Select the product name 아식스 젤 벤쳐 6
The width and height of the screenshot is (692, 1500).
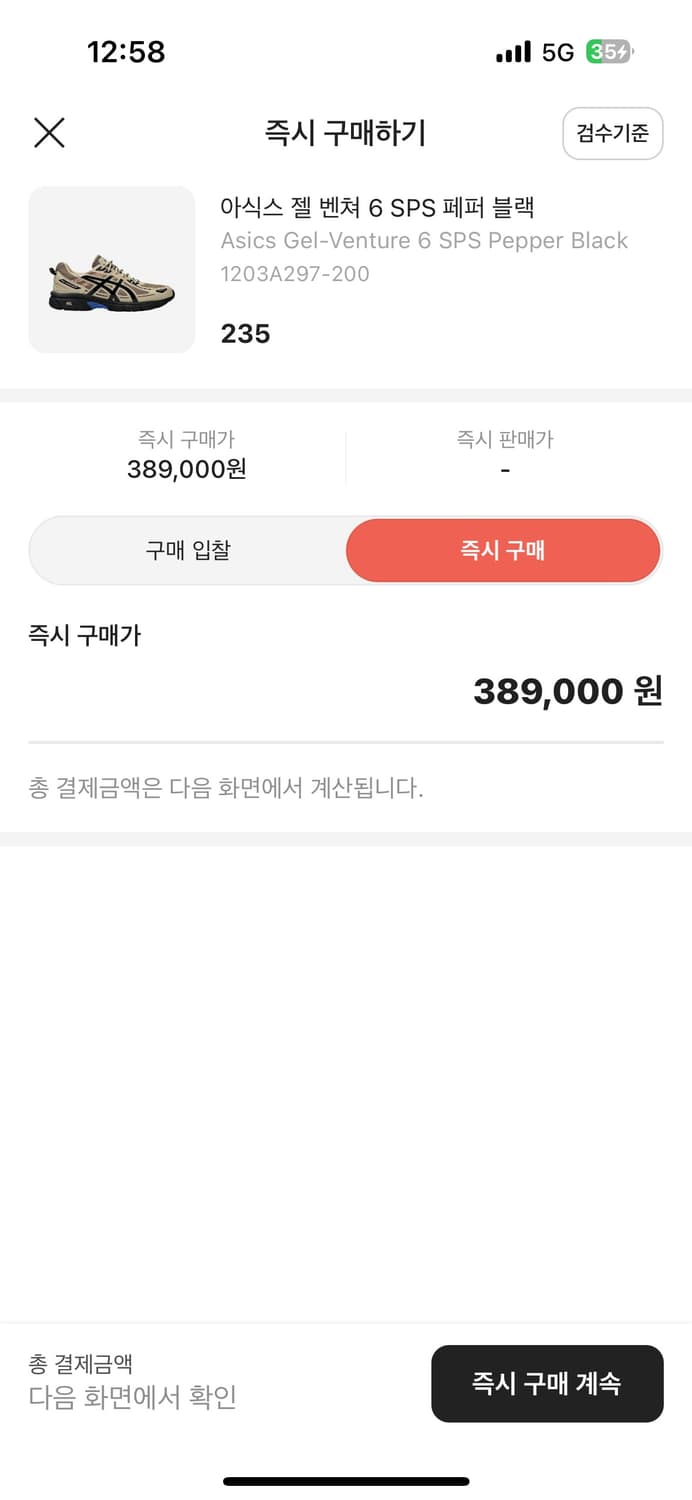pos(380,207)
